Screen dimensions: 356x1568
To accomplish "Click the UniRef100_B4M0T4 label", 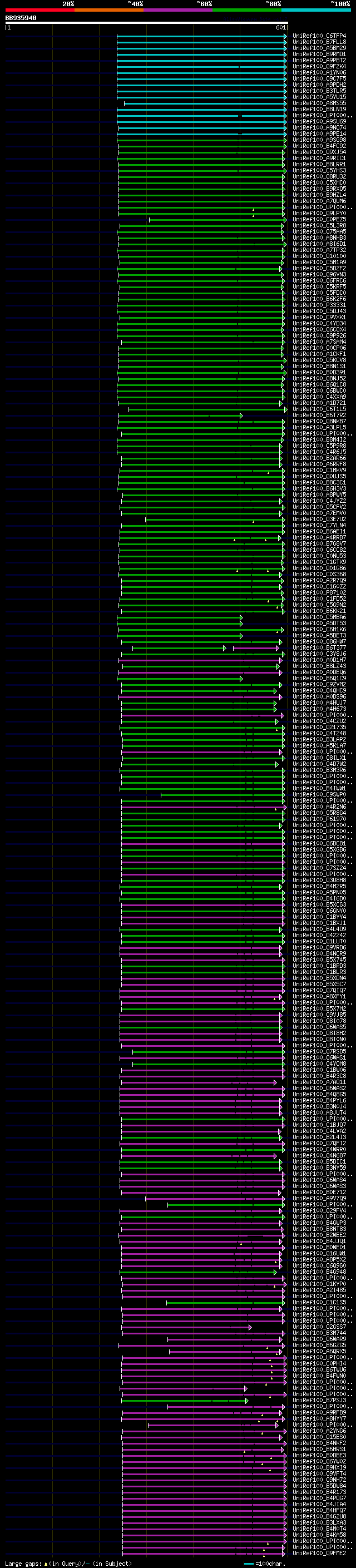I will click(x=319, y=1529).
